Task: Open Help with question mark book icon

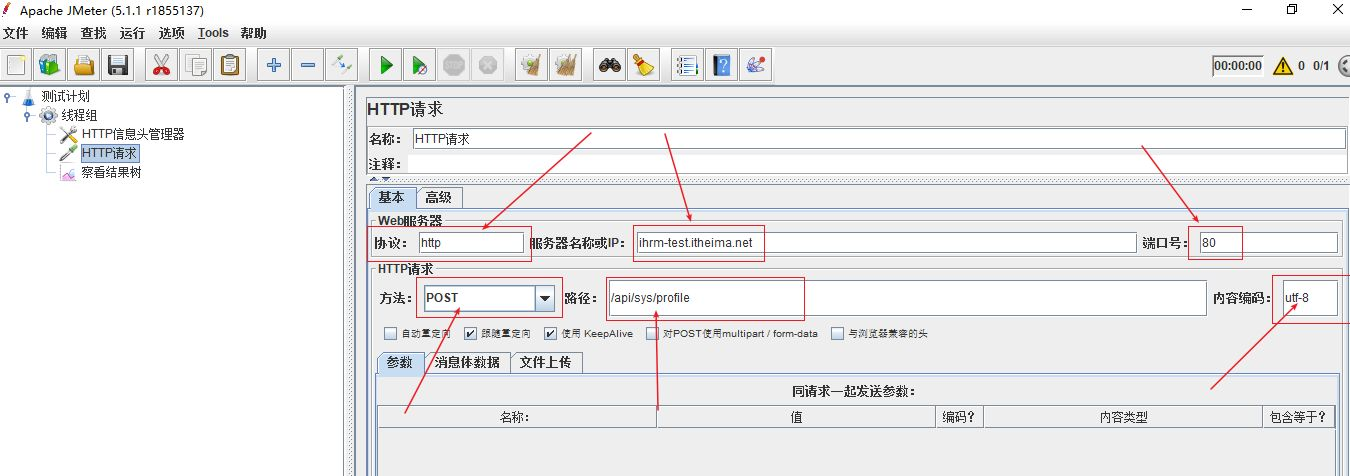Action: pyautogui.click(x=722, y=66)
